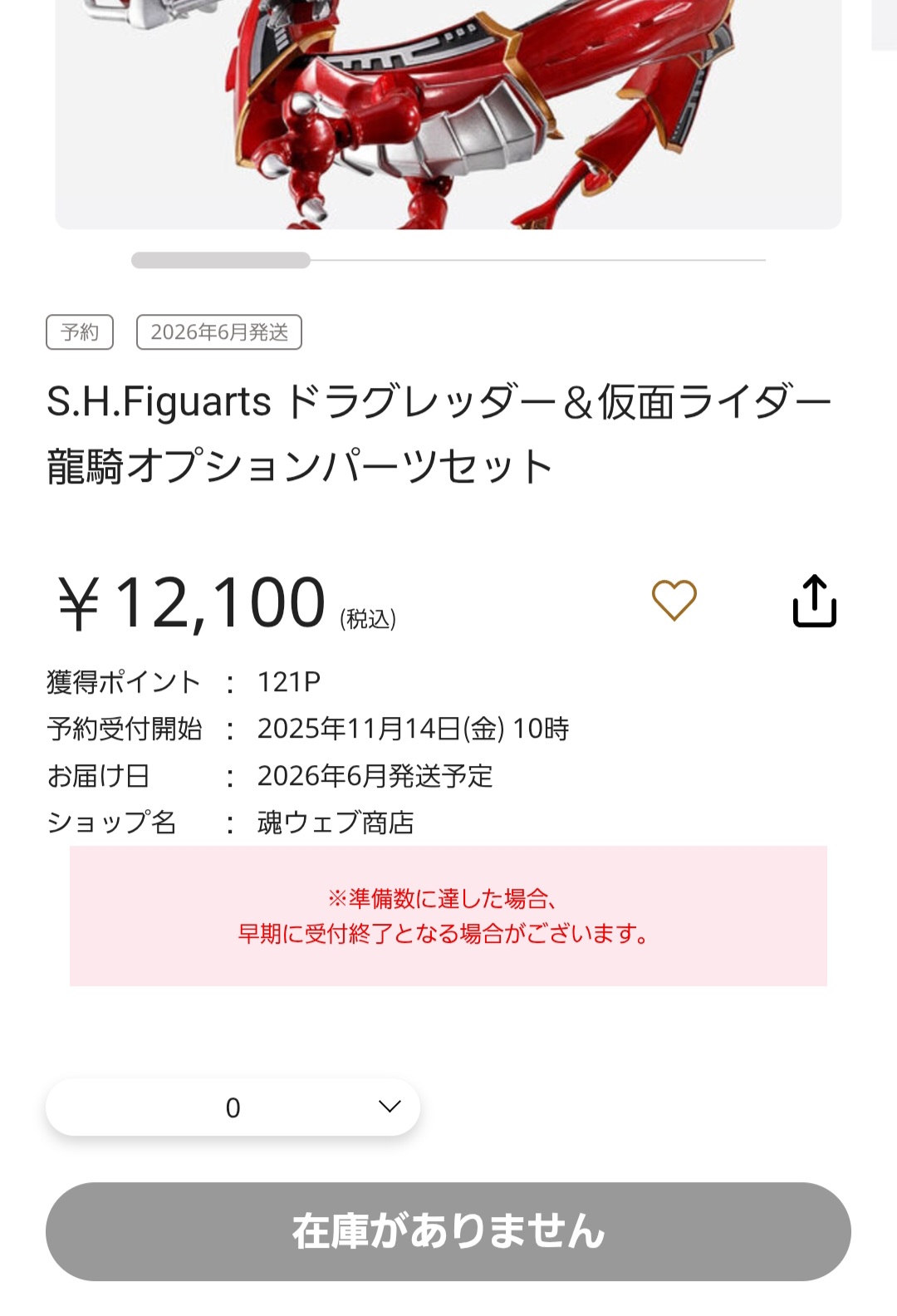Screen dimensions: 897x1316
Task: Click the 2025年11月14日(金) 10時 reservation start date
Action: [413, 729]
